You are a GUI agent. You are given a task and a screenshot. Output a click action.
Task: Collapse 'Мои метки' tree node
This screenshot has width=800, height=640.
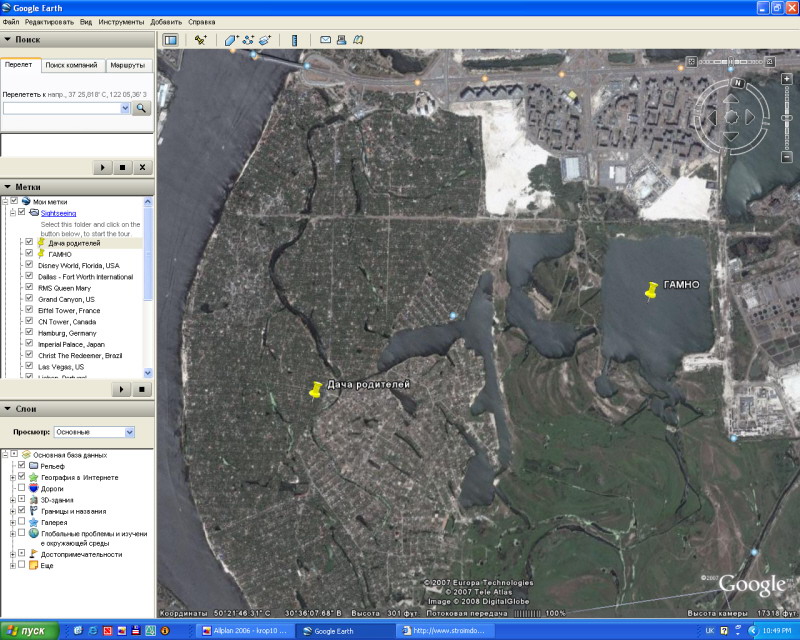(x=6, y=201)
